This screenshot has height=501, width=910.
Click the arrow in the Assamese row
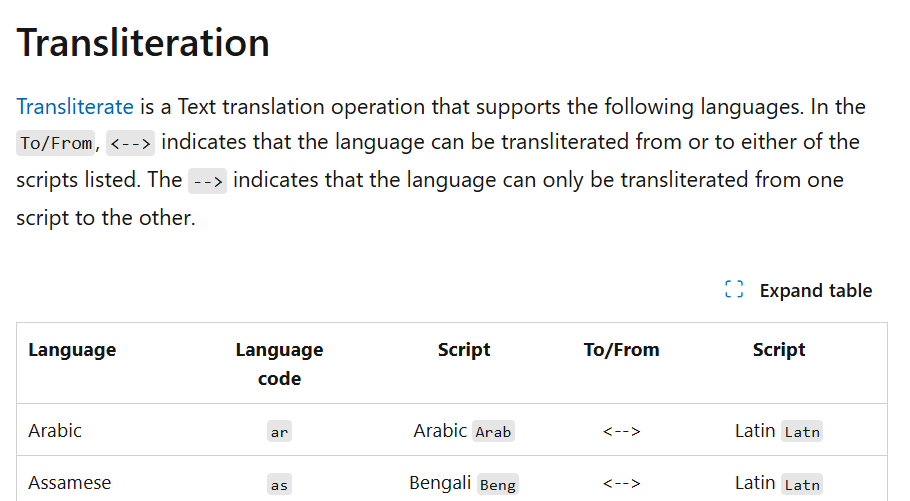click(621, 484)
